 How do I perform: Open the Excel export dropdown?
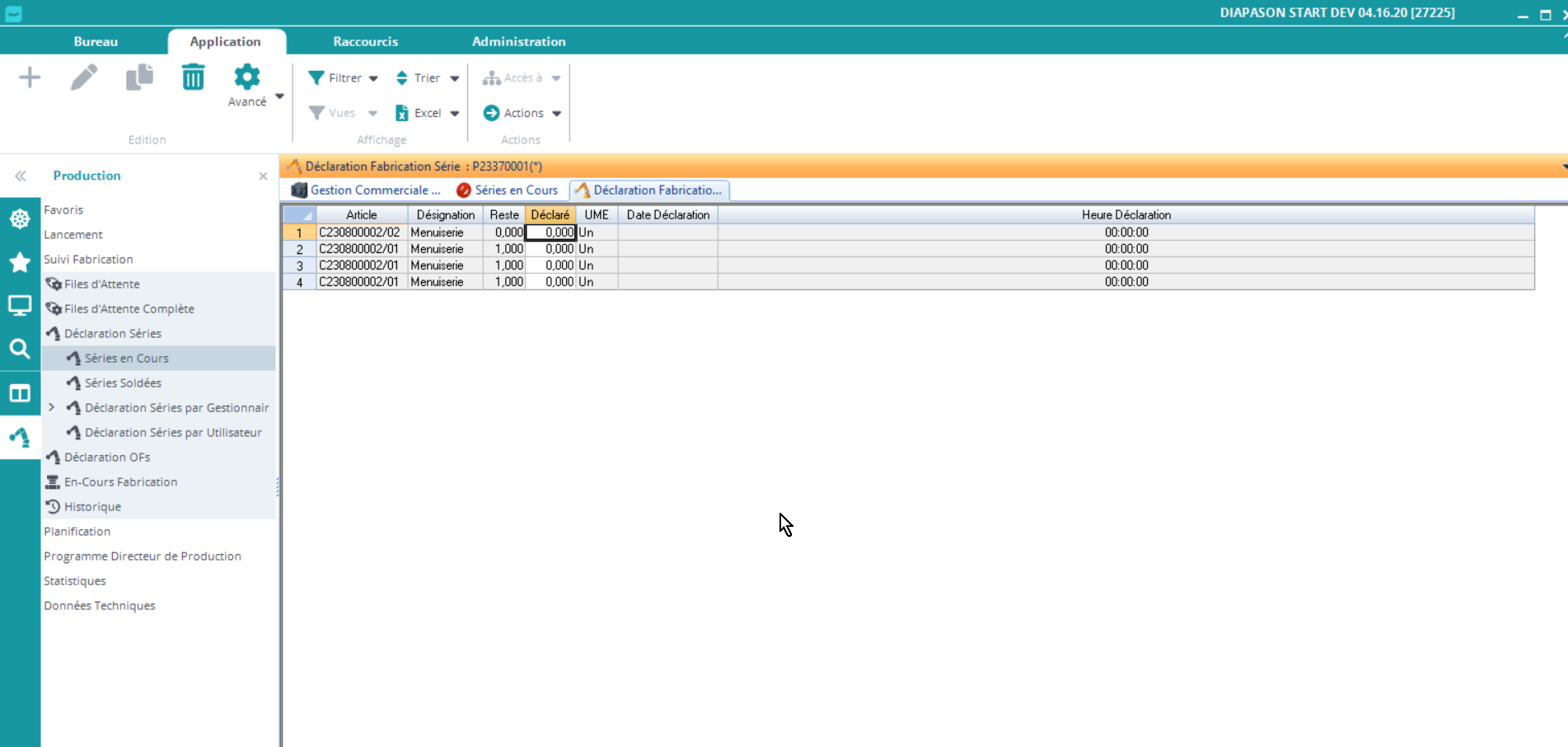[427, 113]
